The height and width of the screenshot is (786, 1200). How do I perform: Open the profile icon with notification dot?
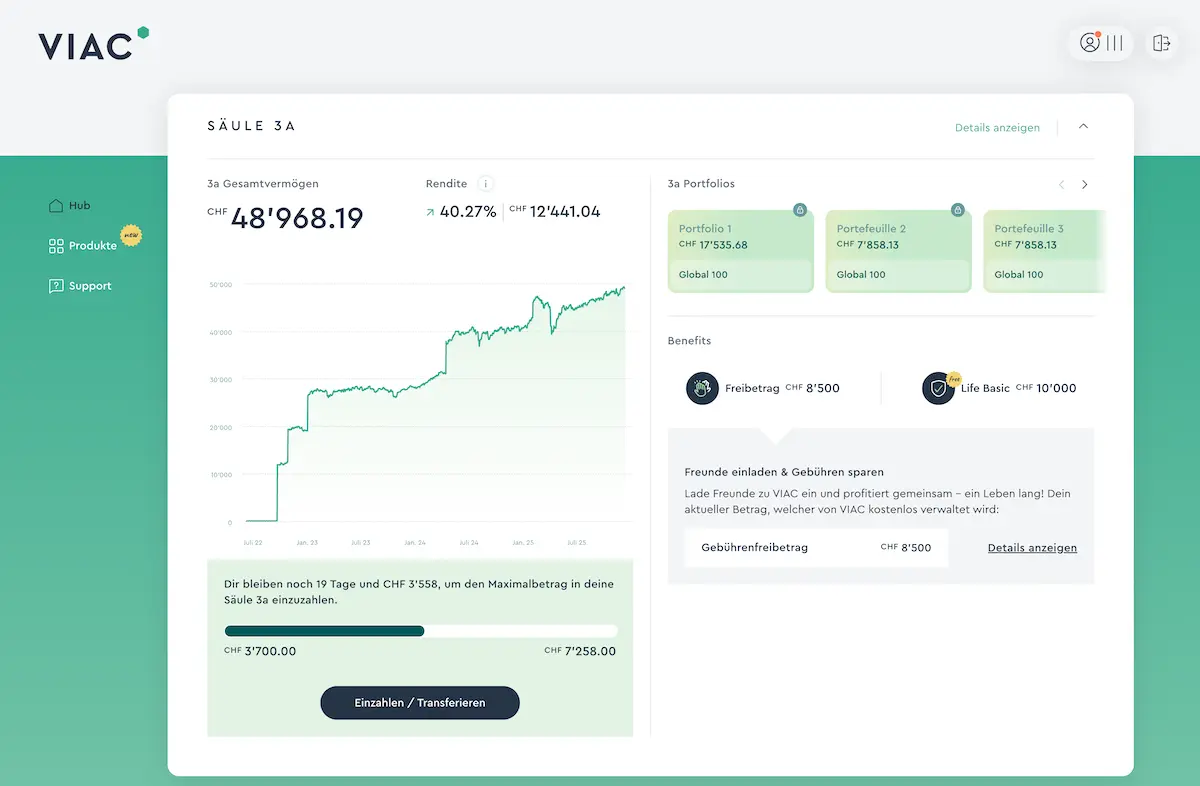[1090, 43]
